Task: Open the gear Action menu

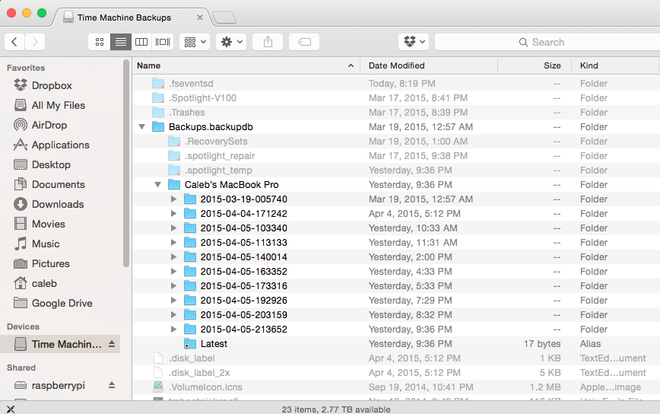Action: click(x=232, y=42)
